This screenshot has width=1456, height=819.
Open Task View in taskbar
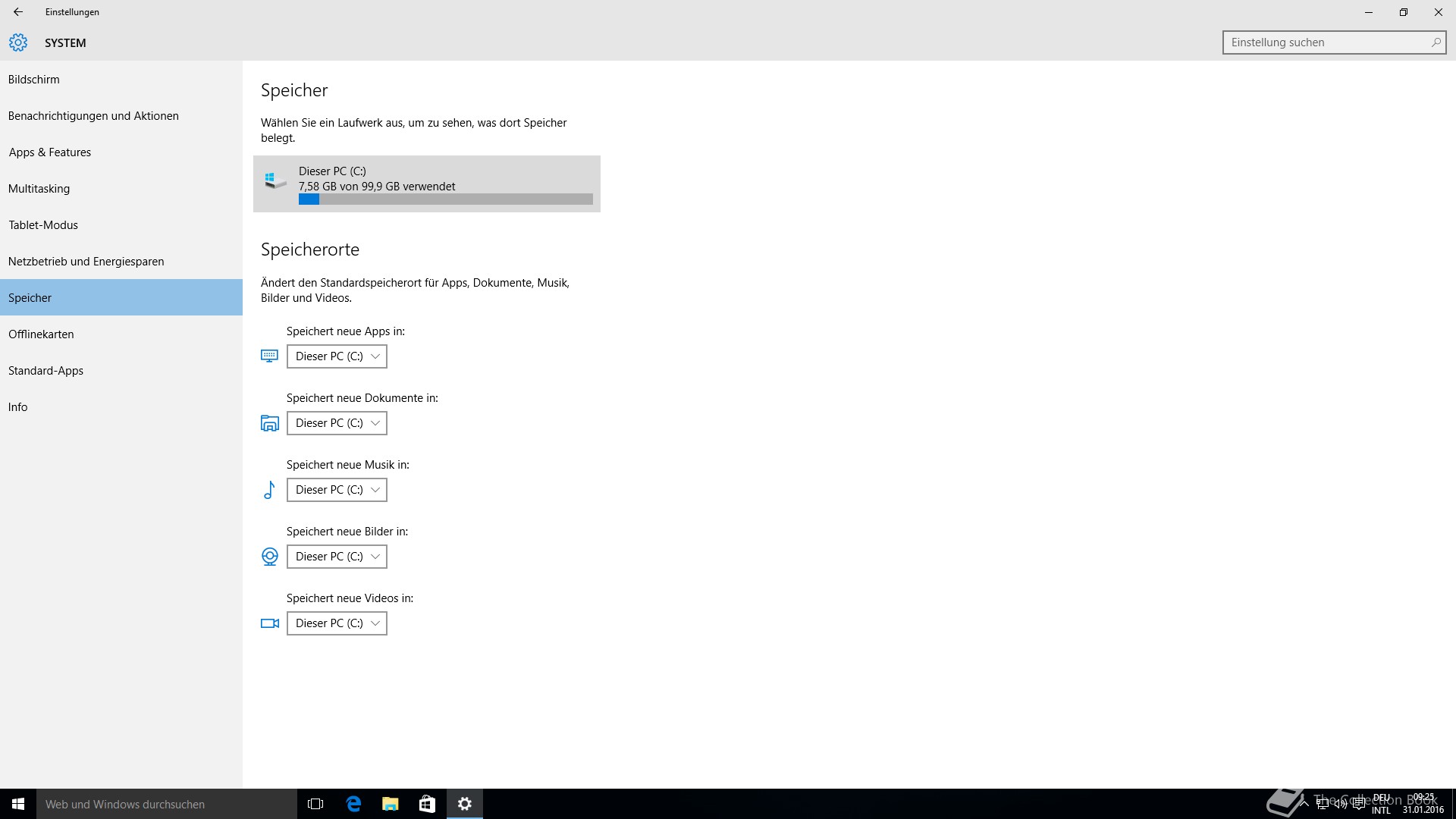tap(315, 804)
